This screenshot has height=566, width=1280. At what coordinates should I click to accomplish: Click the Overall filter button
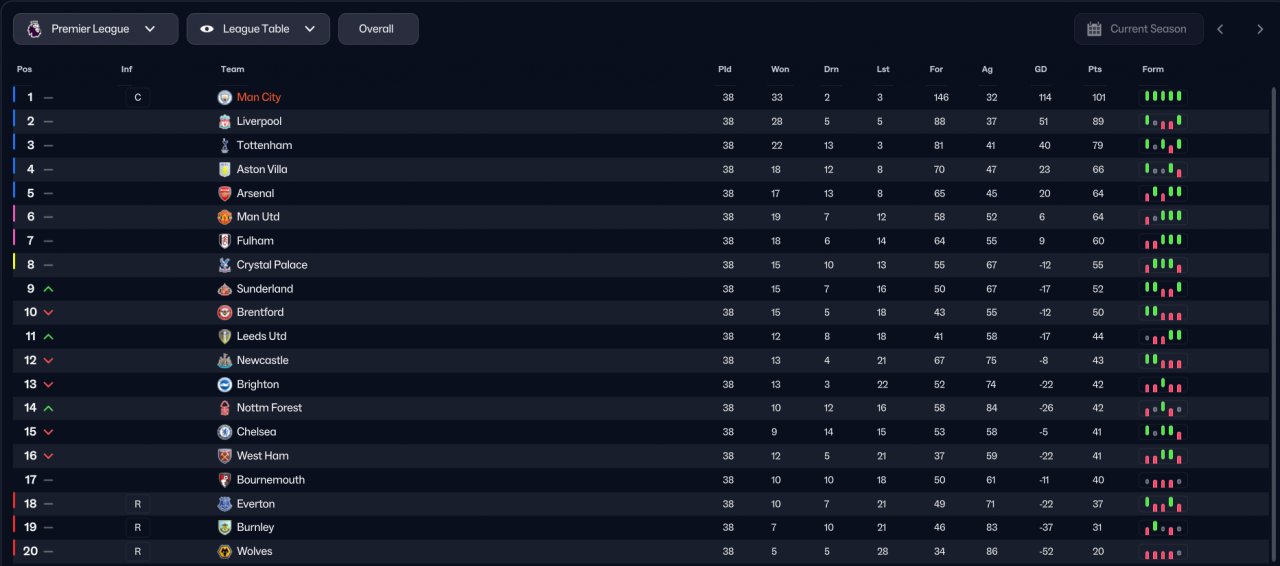[x=377, y=29]
